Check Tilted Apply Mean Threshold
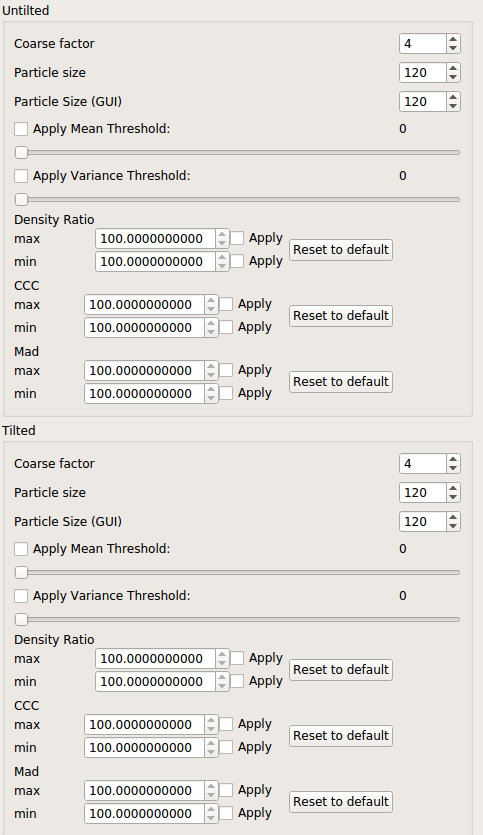Screen dimensions: 483x835 [21, 549]
